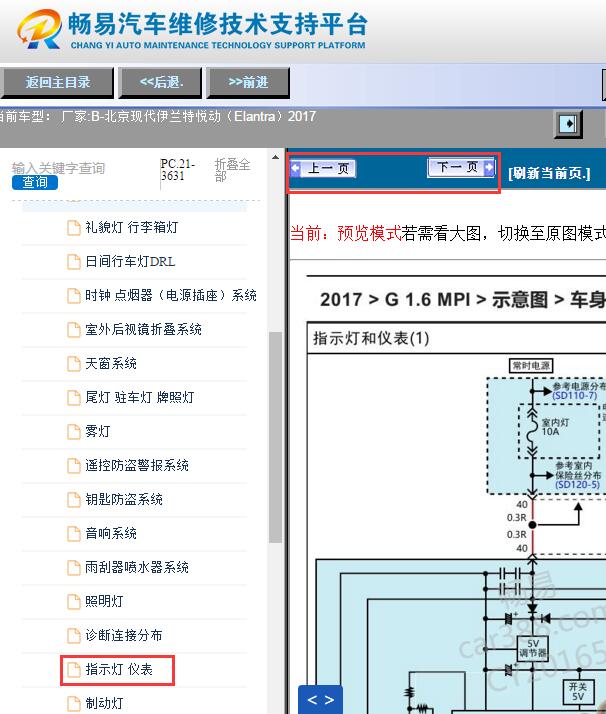Open 室外后视镜折叠系统 entry
Screen dimensions: 606x714
point(143,329)
